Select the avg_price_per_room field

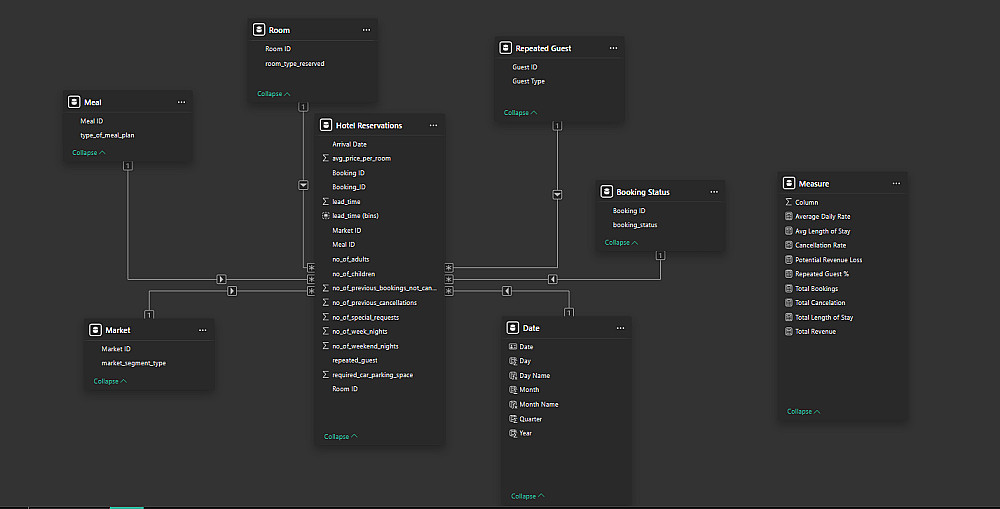(x=361, y=159)
